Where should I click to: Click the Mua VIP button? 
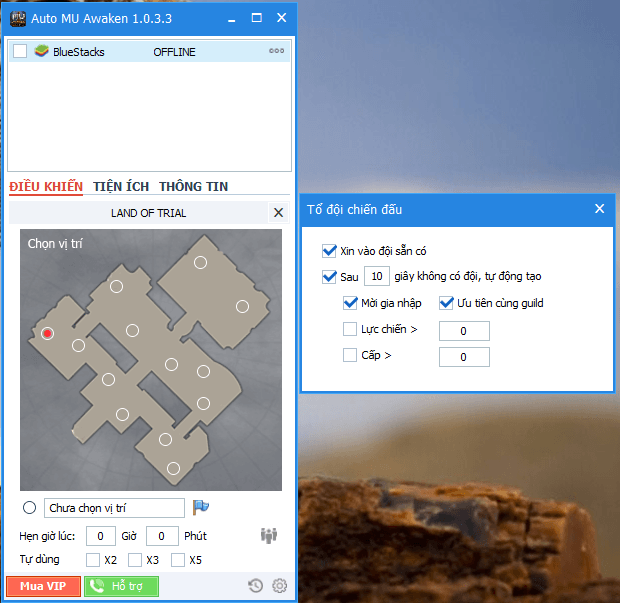(43, 586)
